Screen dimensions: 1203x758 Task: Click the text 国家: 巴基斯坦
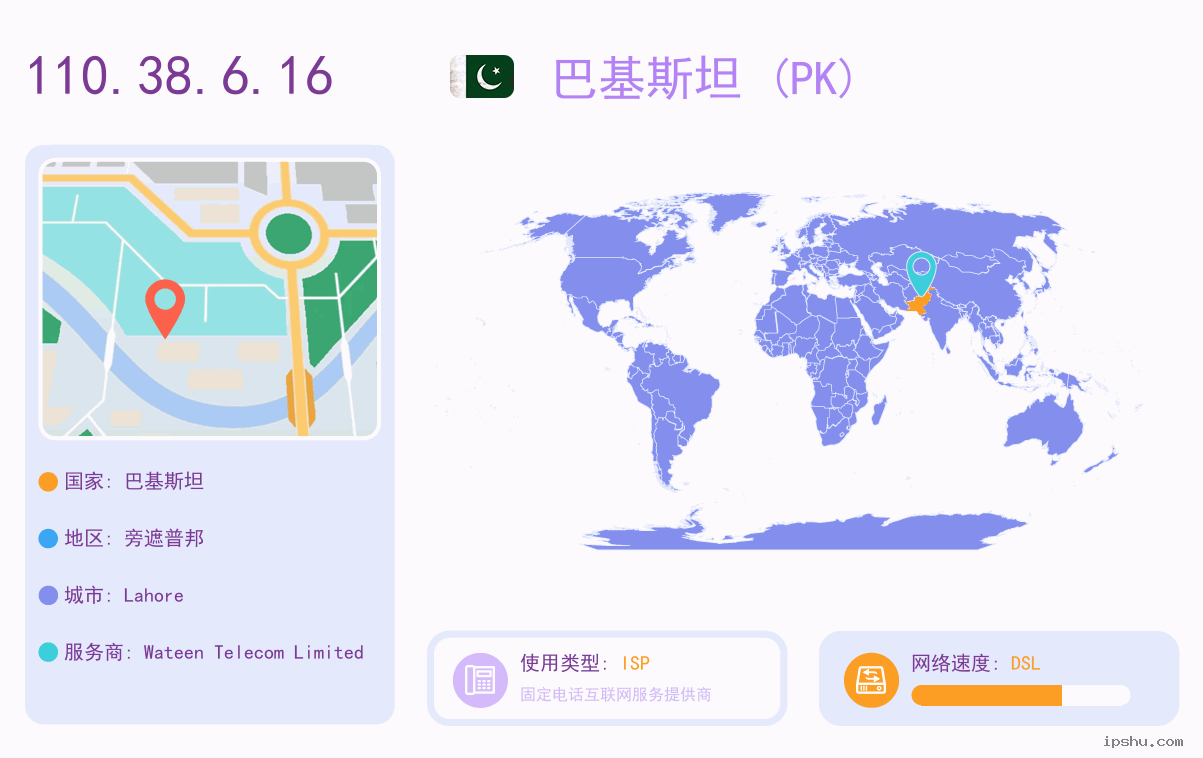click(134, 482)
